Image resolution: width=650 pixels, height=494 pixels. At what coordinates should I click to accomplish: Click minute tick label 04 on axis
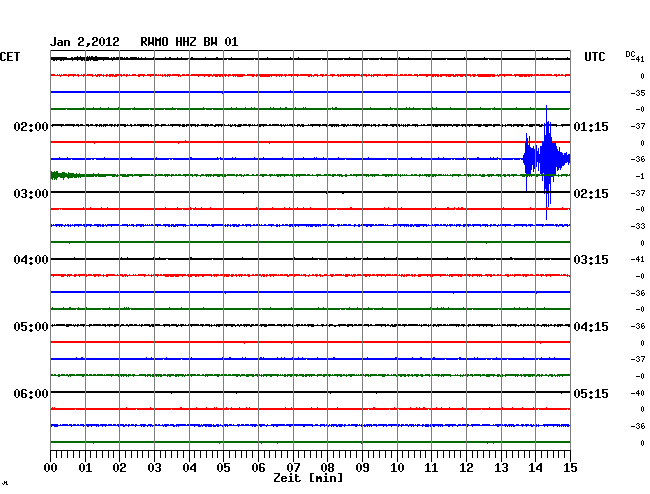pos(189,467)
